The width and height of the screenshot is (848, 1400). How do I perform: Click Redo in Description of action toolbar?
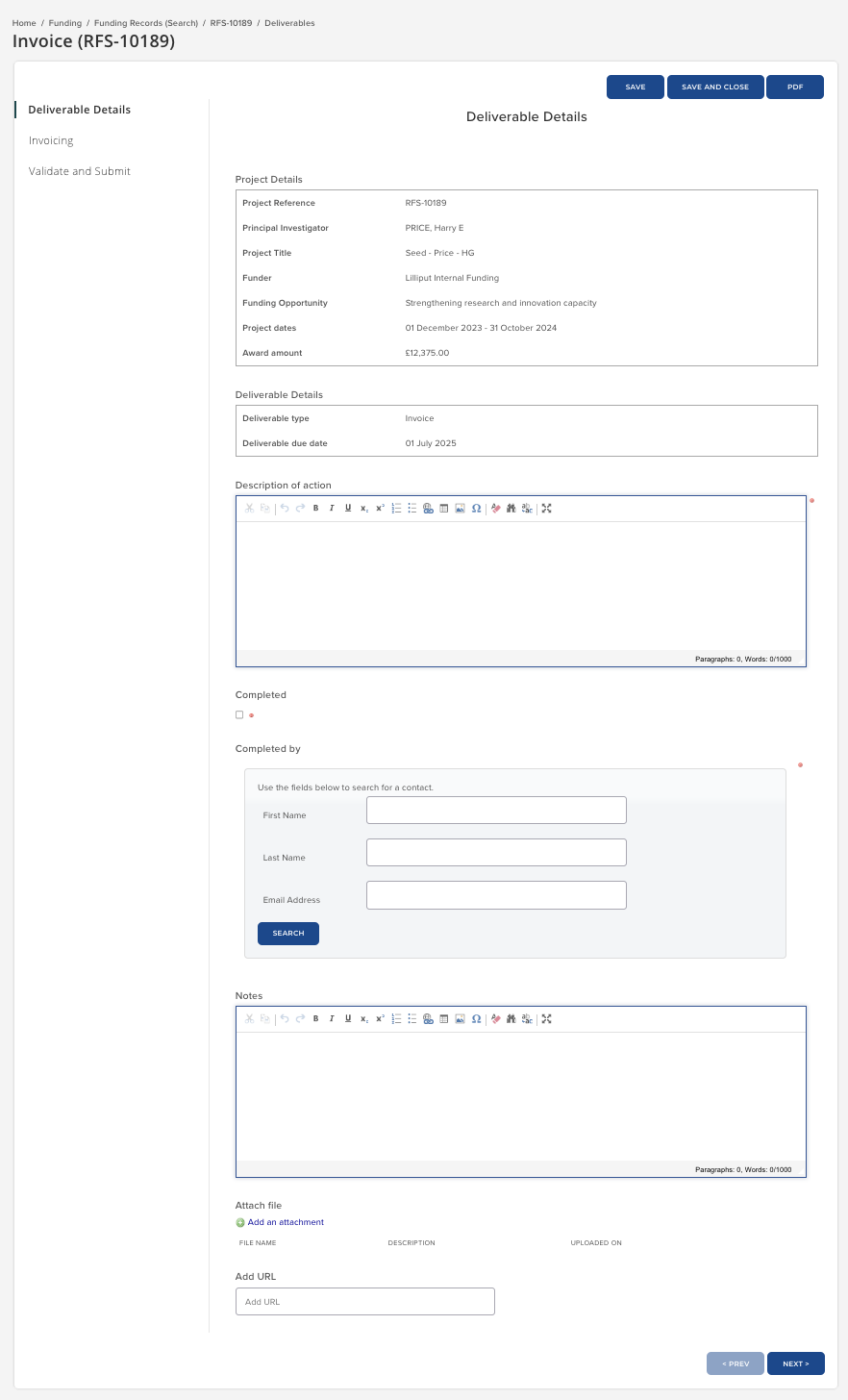300,509
